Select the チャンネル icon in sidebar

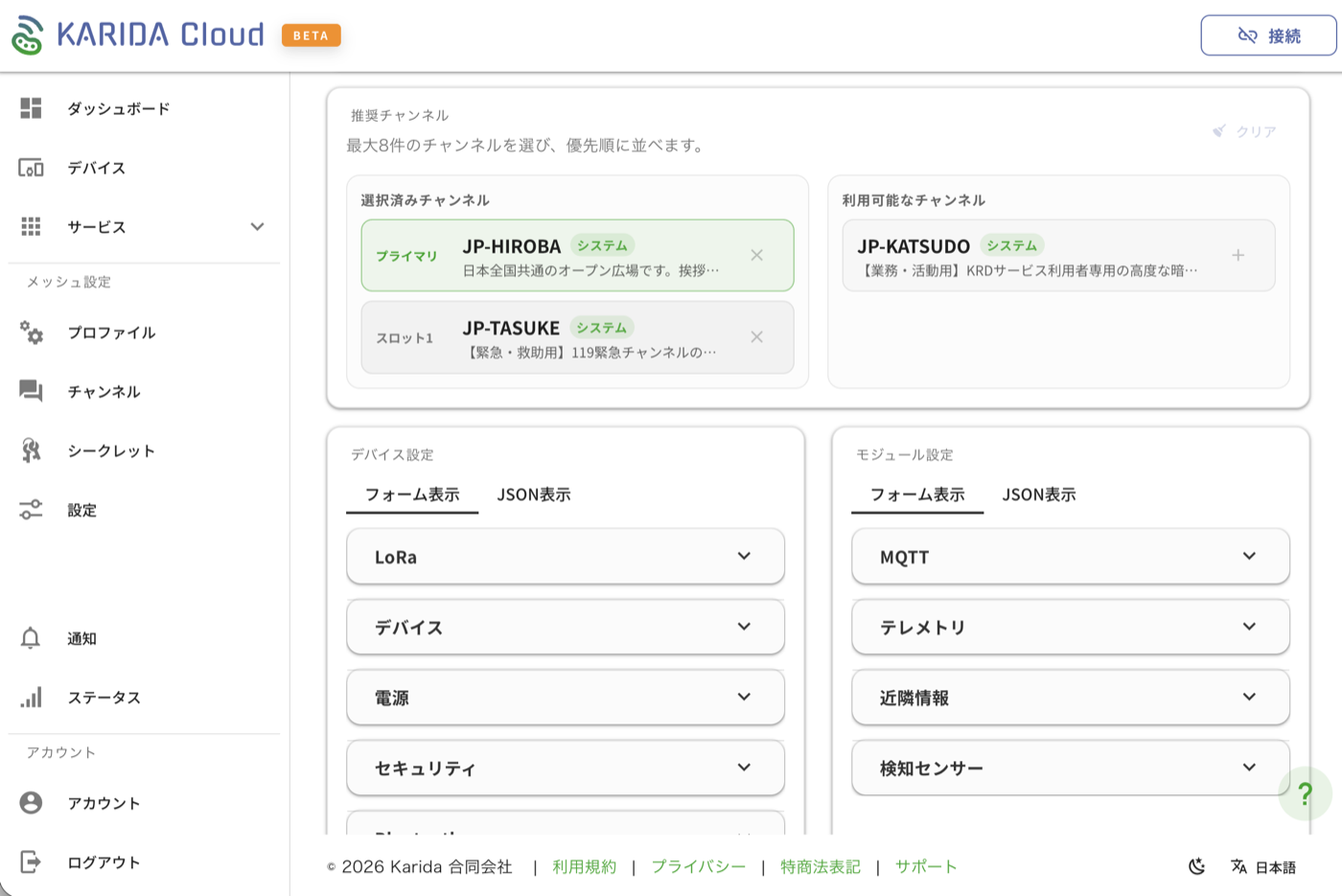click(x=31, y=392)
